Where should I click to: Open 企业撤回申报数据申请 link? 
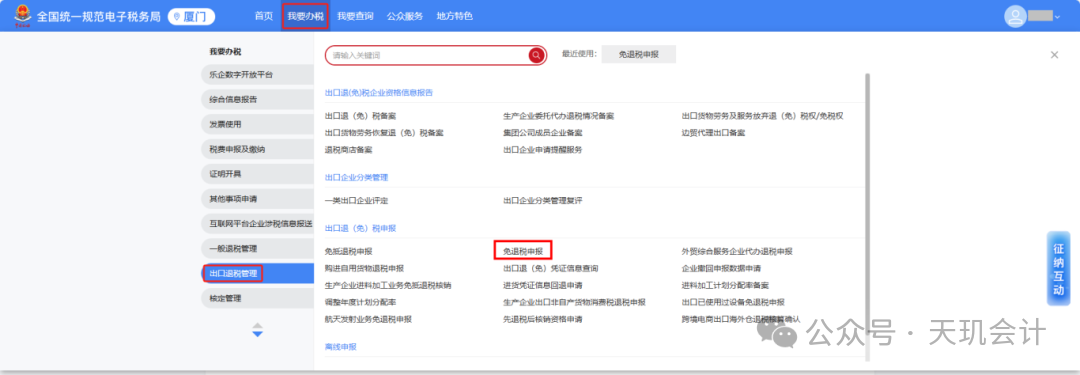pos(721,268)
